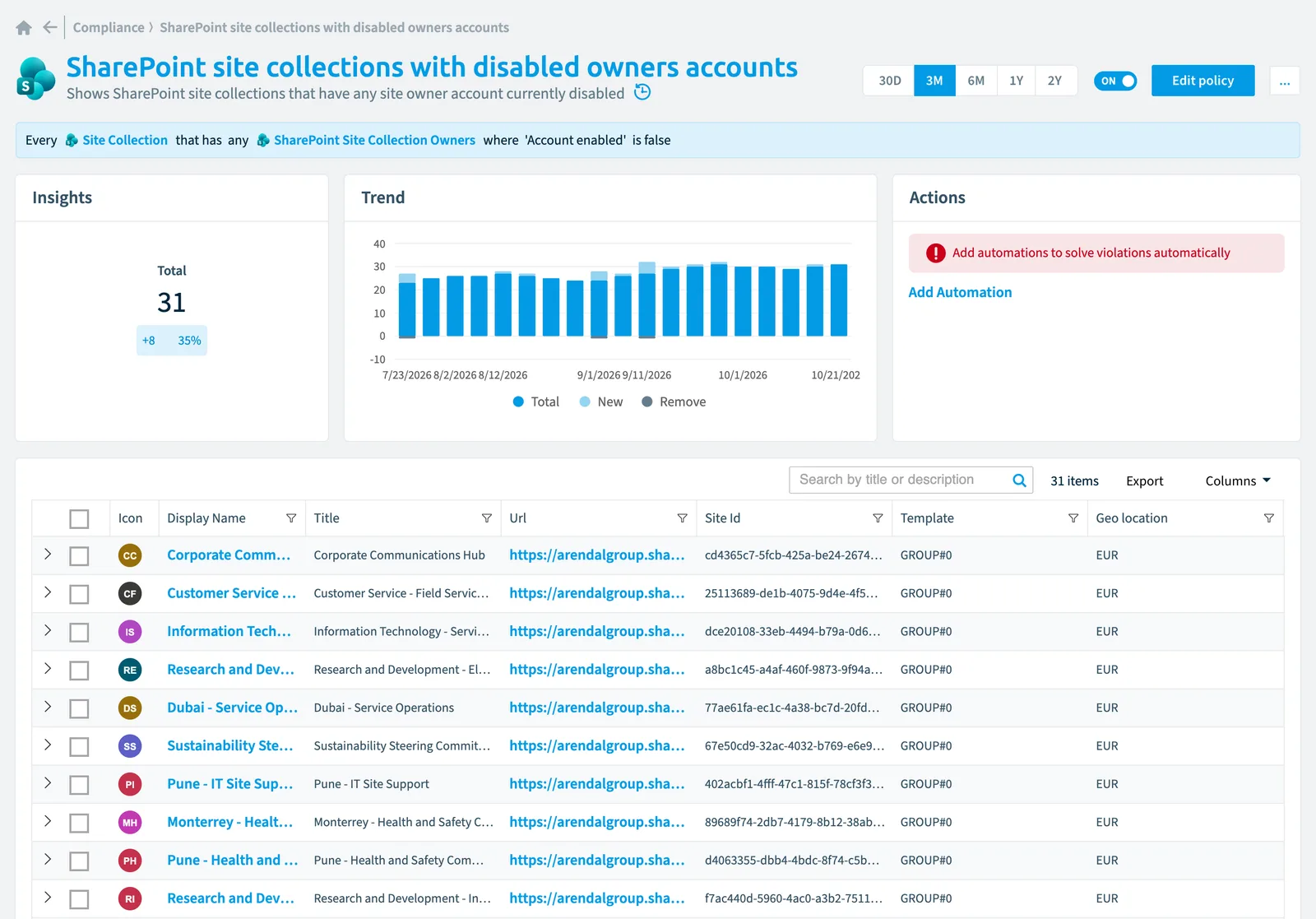Expand the Pune - Health and Safety row
Screen dimensions: 1316x919
[48, 859]
